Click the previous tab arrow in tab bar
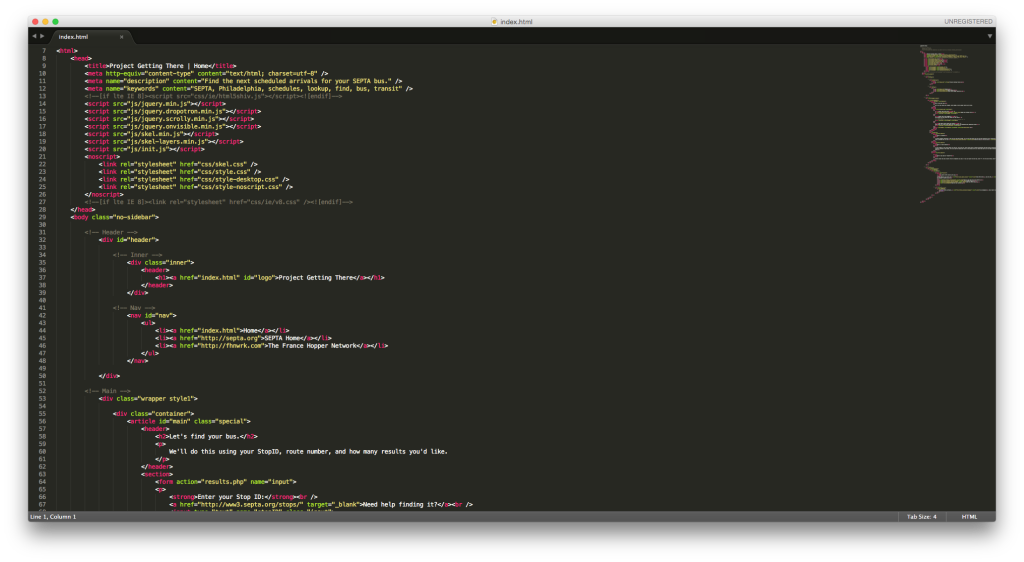Viewport: 1024px width, 562px height. pyautogui.click(x=34, y=36)
